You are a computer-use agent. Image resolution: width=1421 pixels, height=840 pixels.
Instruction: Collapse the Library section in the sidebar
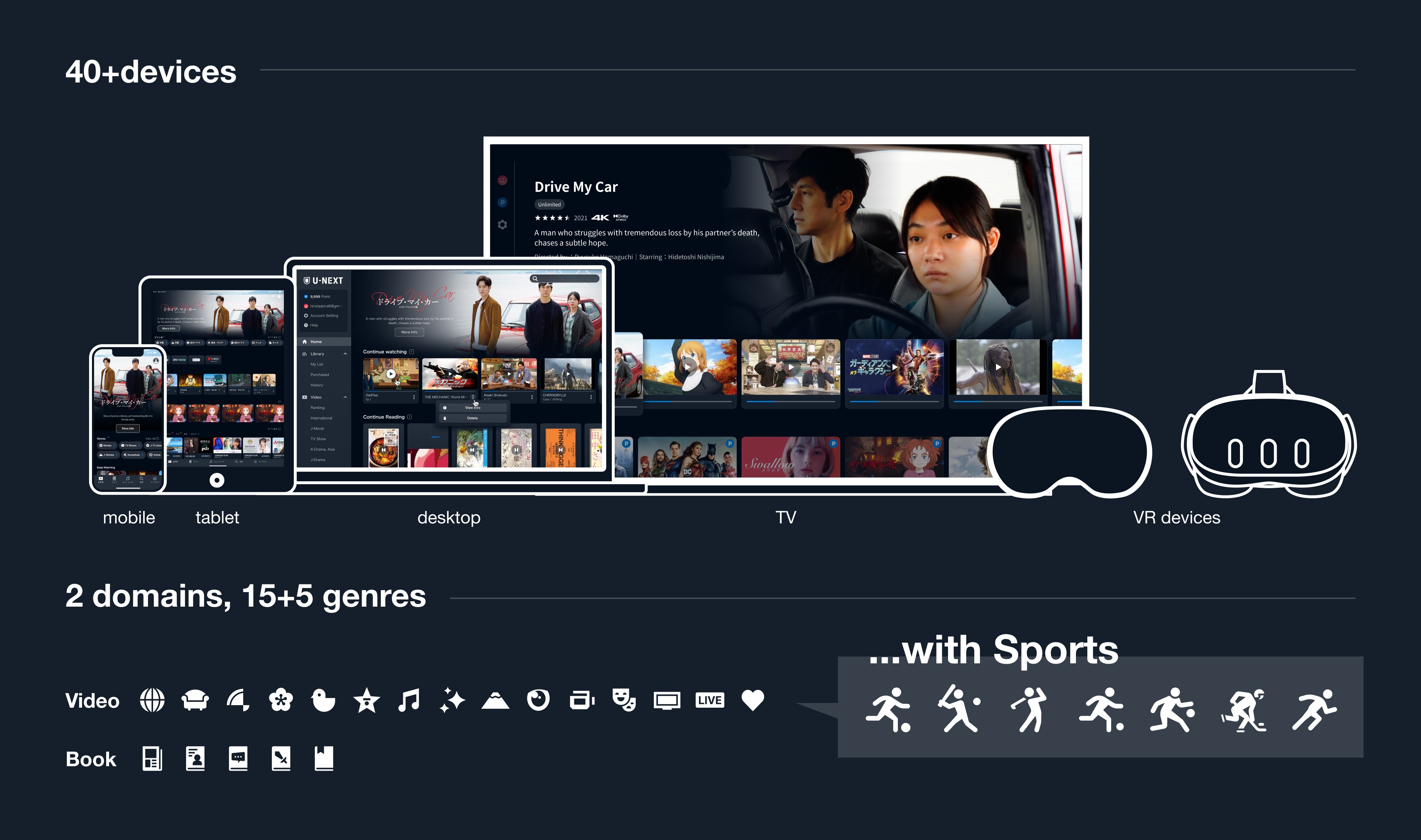[x=346, y=354]
